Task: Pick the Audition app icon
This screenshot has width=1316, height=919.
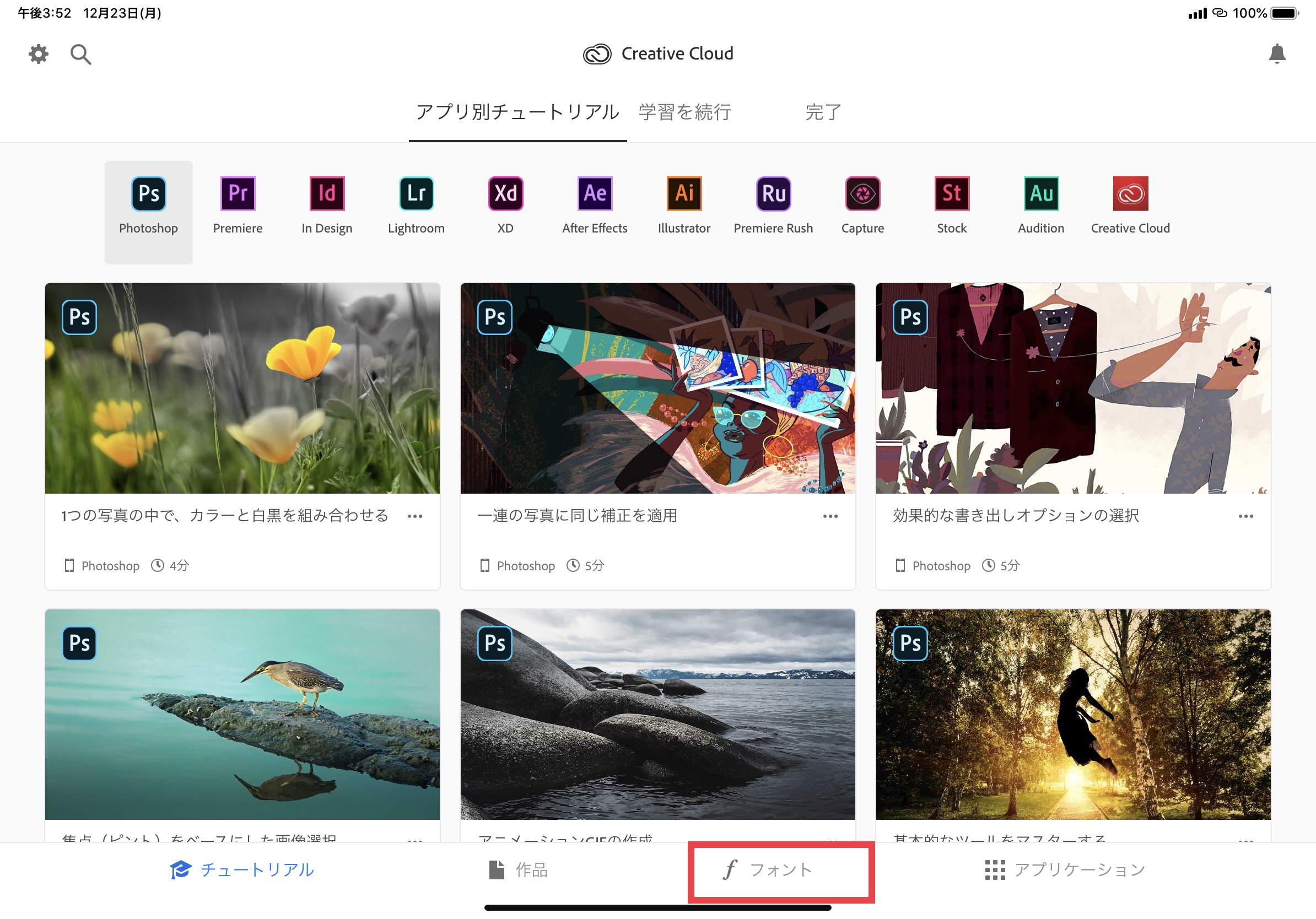Action: [x=1041, y=194]
